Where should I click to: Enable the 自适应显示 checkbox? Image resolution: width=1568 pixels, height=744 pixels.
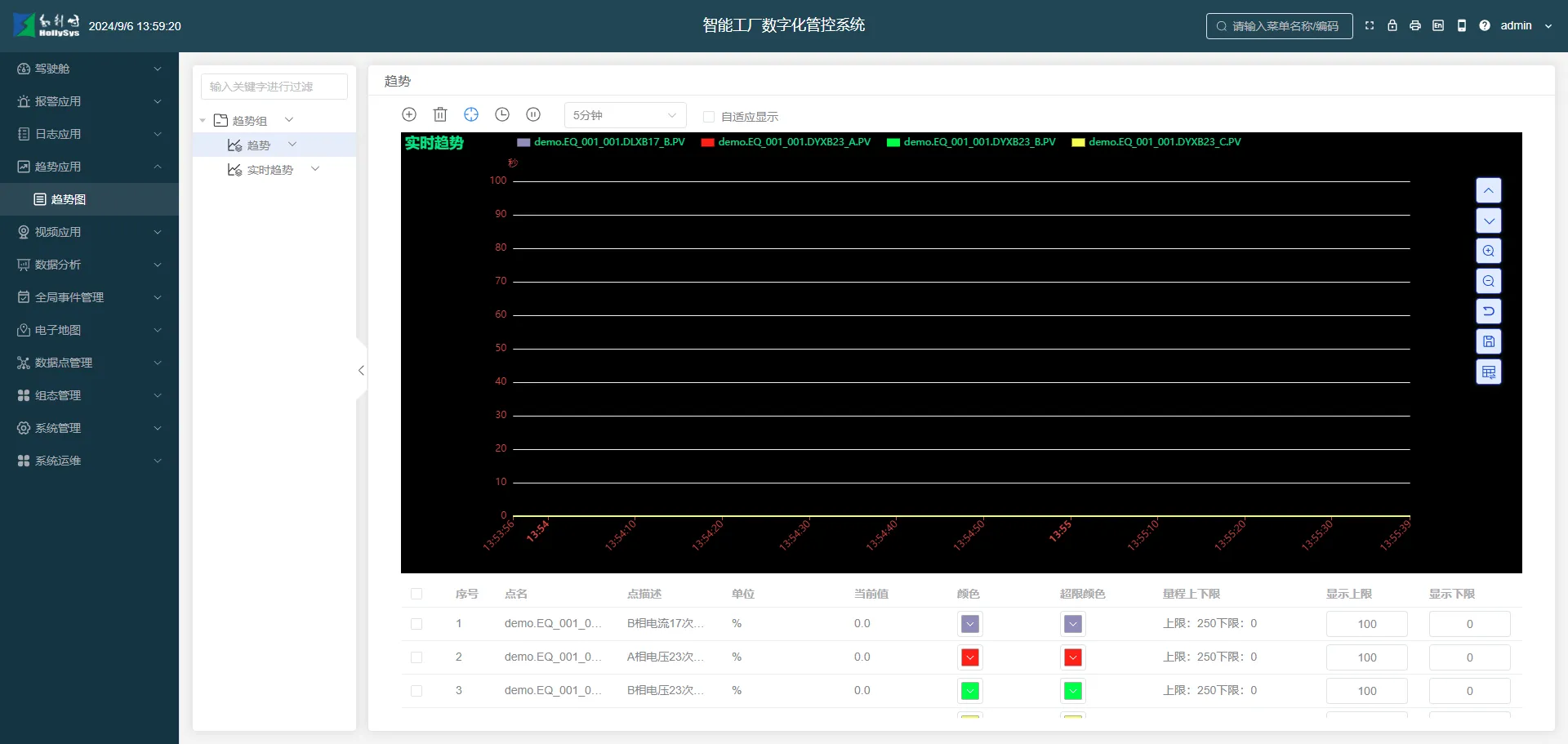point(709,117)
